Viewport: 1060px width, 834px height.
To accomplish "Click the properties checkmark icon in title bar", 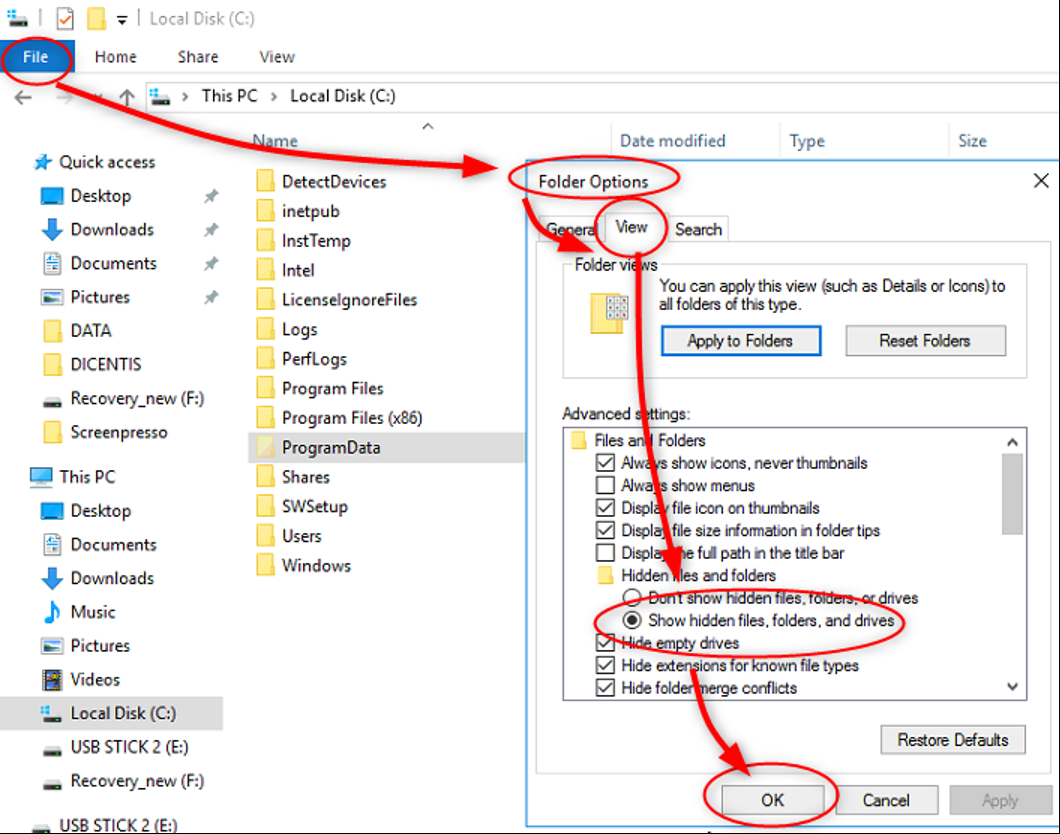I will [x=65, y=18].
